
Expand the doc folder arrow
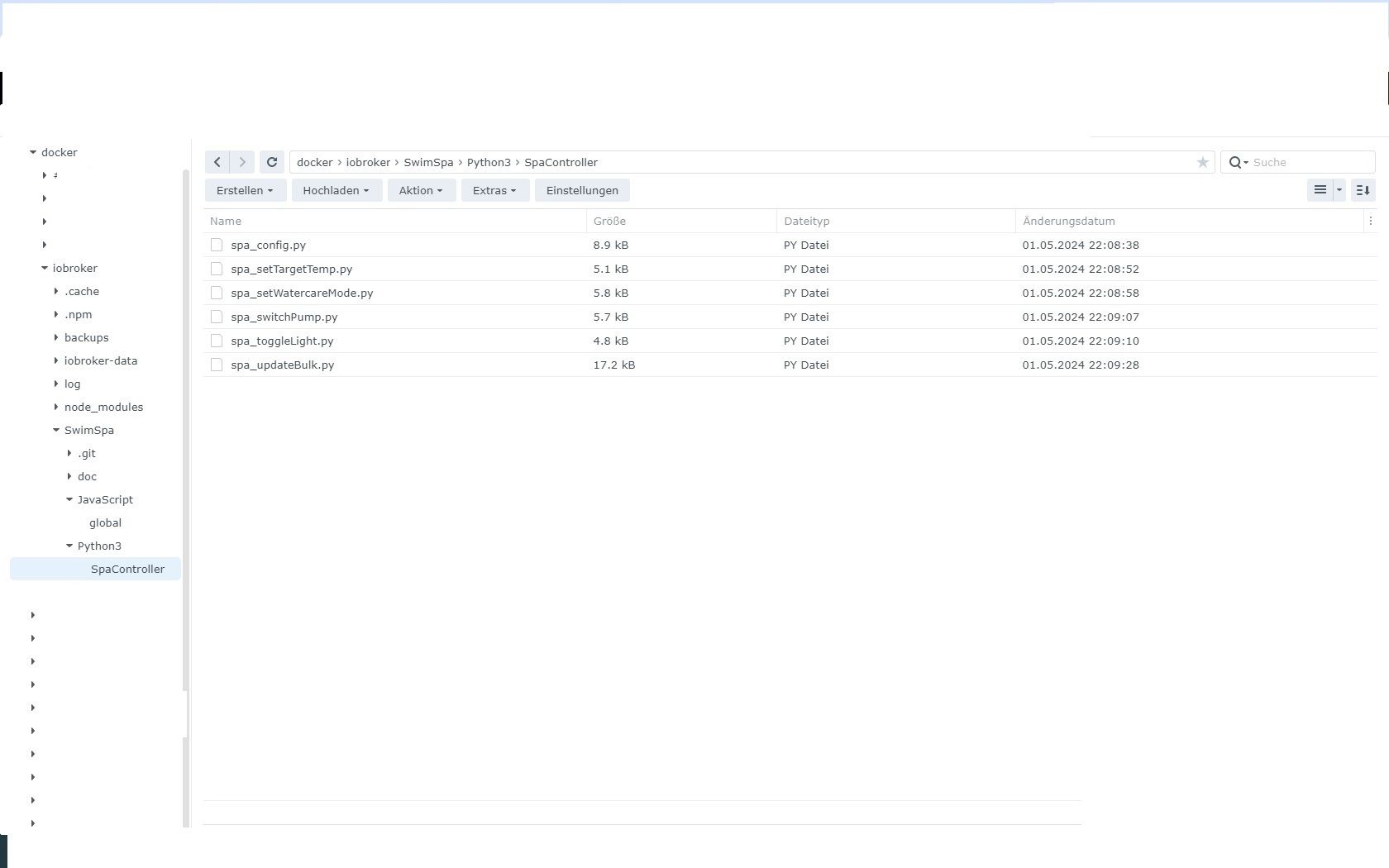pyautogui.click(x=69, y=476)
